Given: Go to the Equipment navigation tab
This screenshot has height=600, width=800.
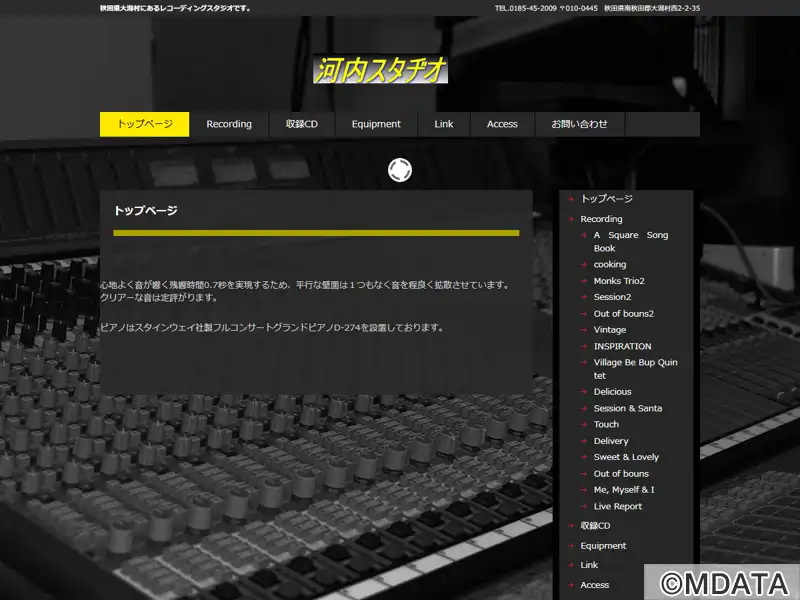Looking at the screenshot, I should (x=376, y=124).
